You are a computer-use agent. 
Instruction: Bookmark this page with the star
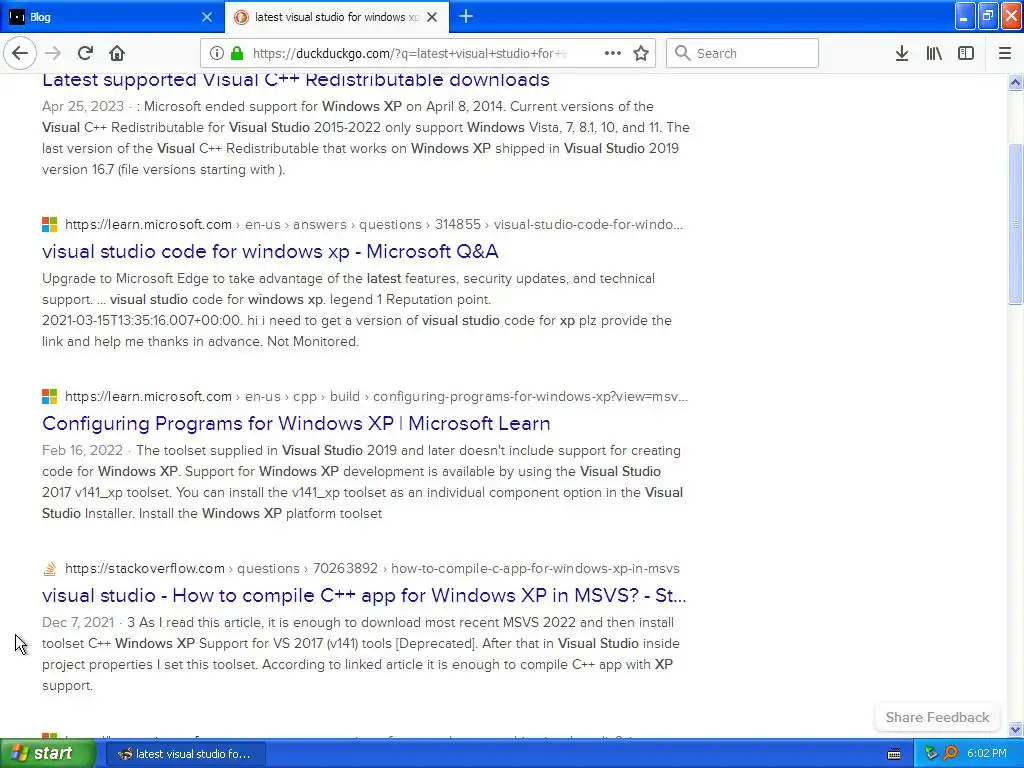click(641, 54)
